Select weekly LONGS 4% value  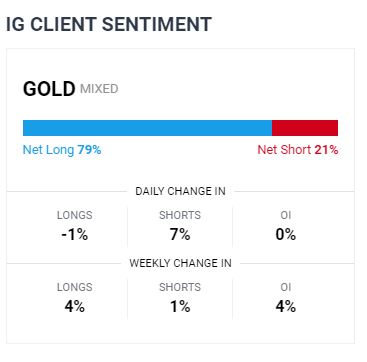(x=75, y=307)
